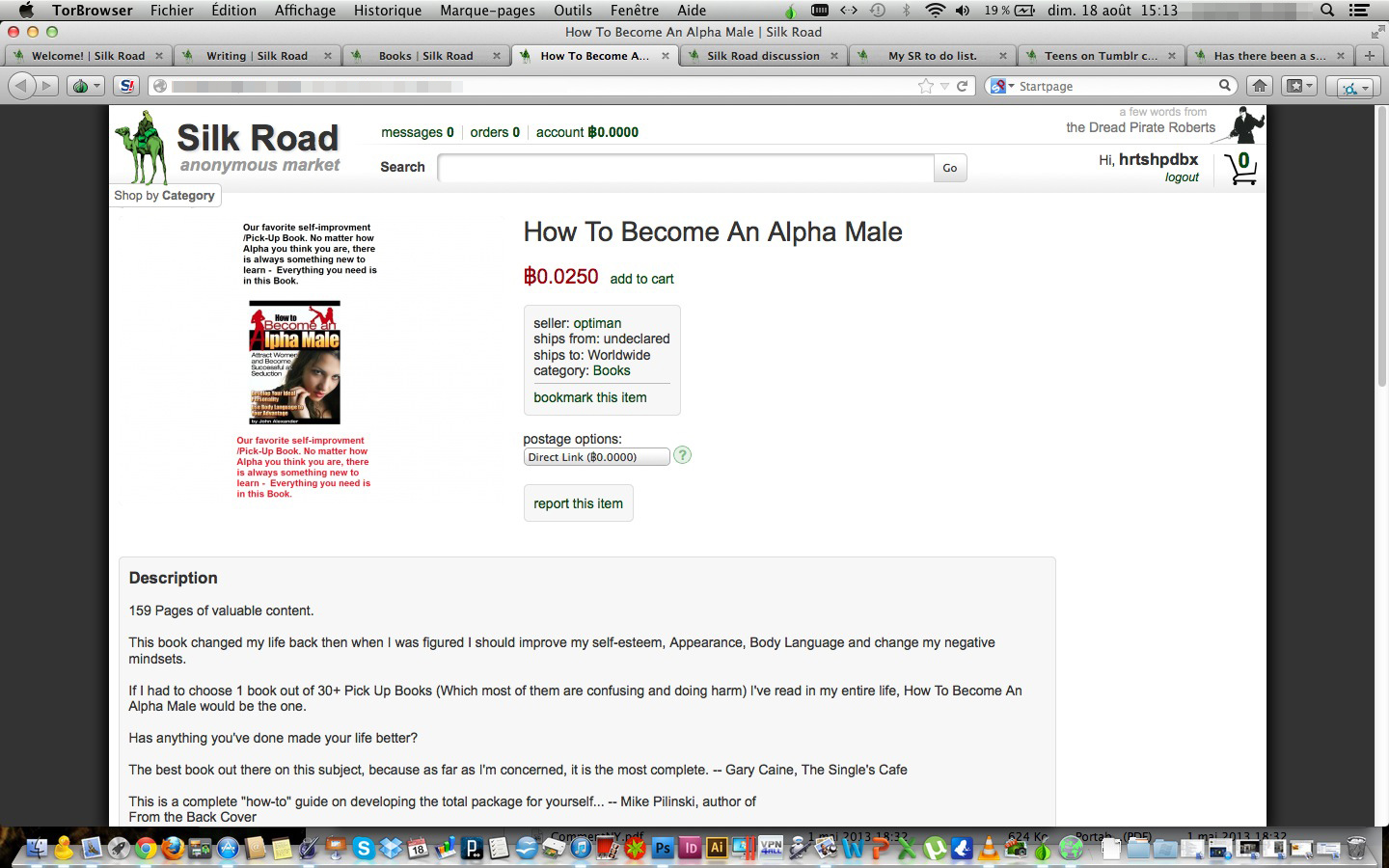The height and width of the screenshot is (868, 1389).
Task: Open the Affichage menu
Action: pos(305,11)
